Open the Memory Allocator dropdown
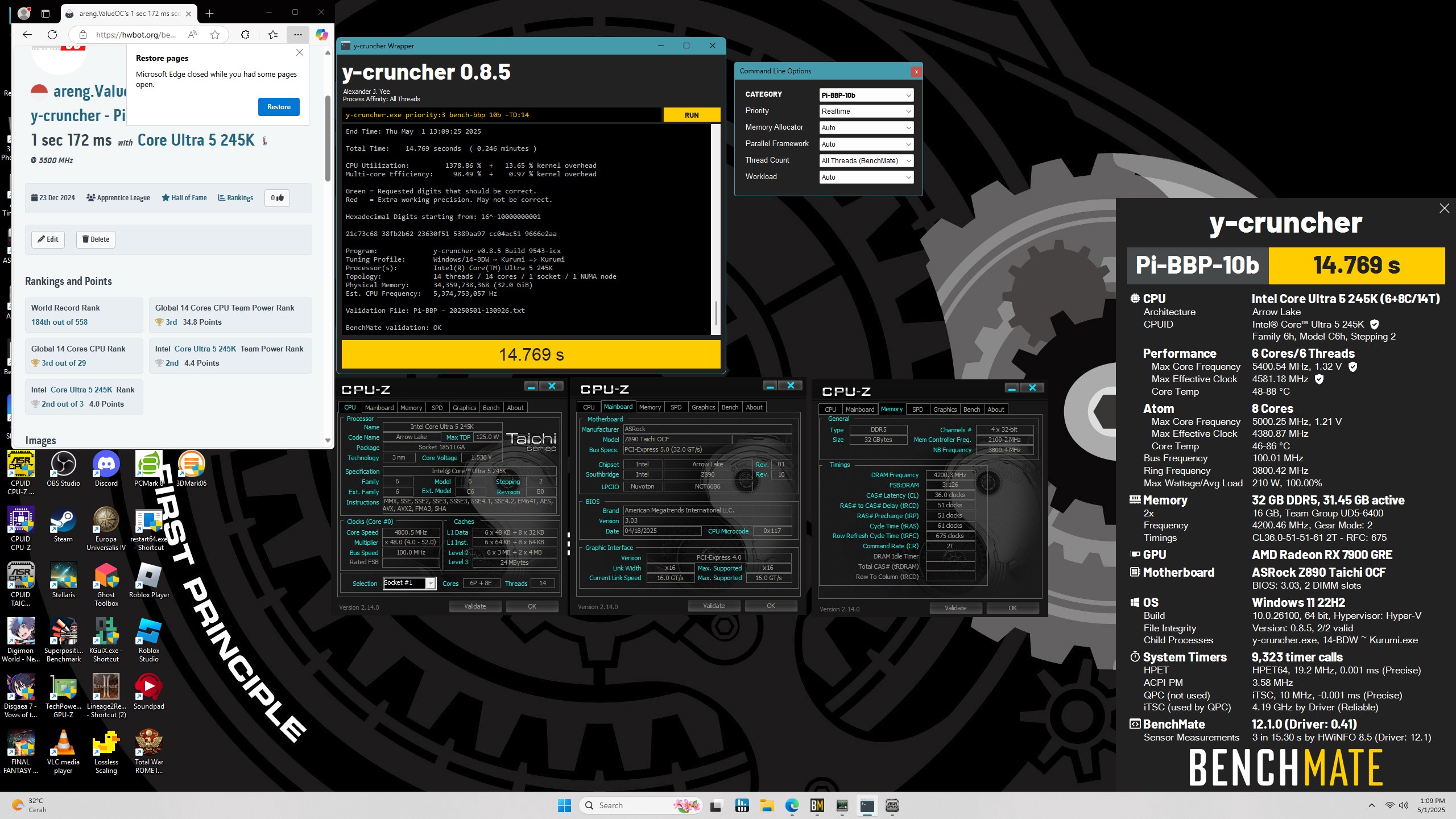The height and width of the screenshot is (819, 1456). point(866,127)
